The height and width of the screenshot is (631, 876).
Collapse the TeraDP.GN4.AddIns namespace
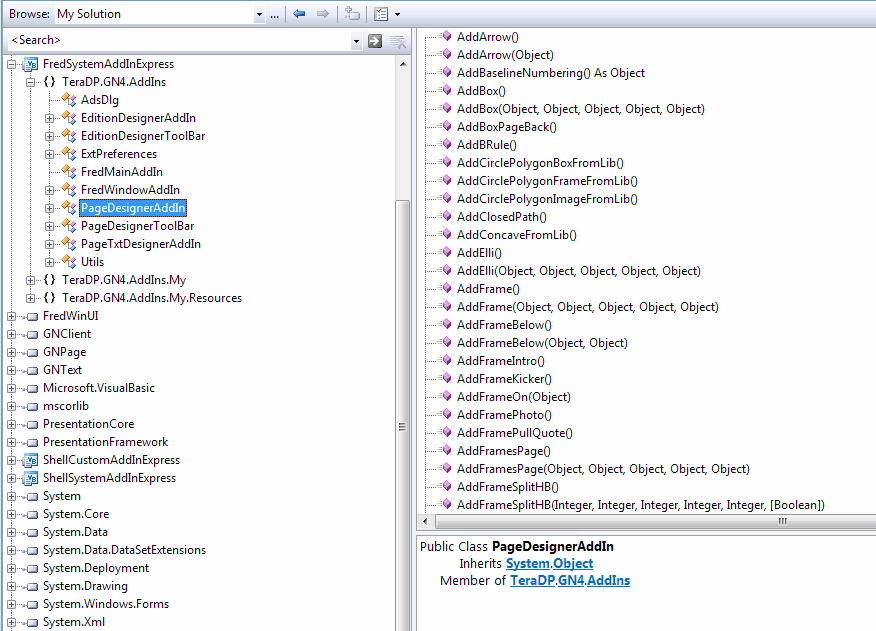[30, 82]
